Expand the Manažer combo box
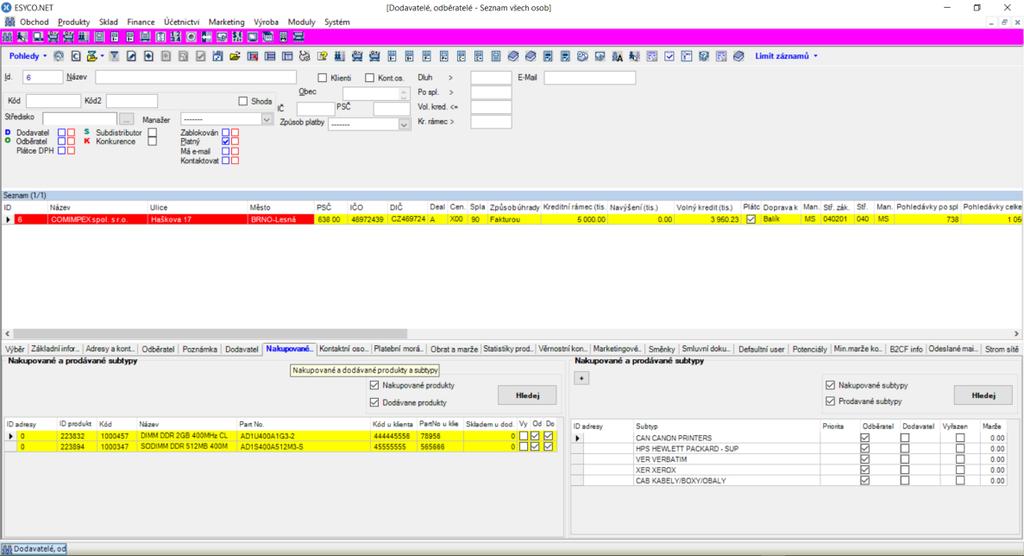 (266, 120)
